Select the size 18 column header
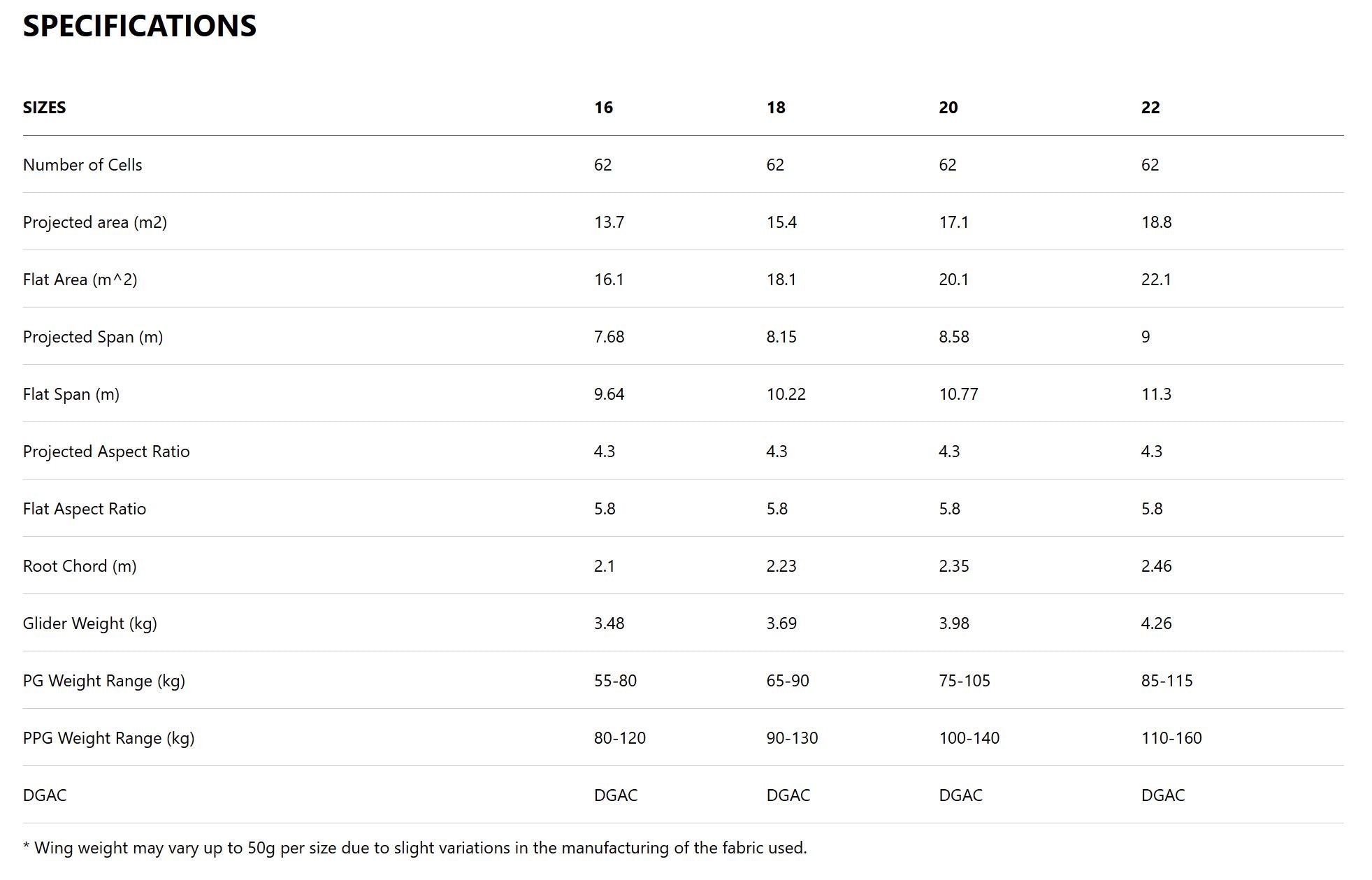Screen dimensions: 1372x880 [776, 108]
